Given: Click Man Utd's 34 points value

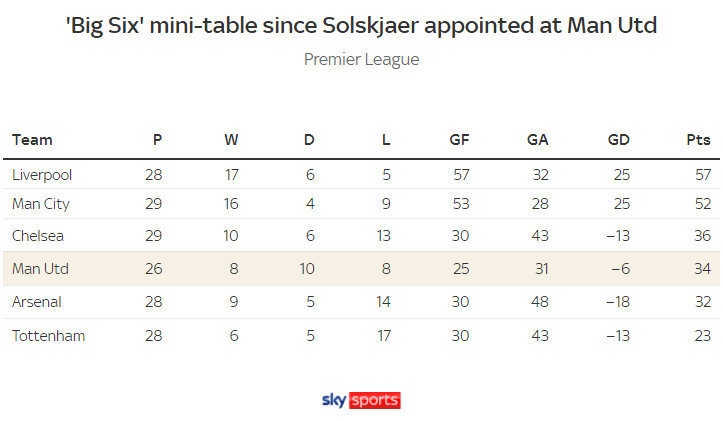Looking at the screenshot, I should coord(703,269).
